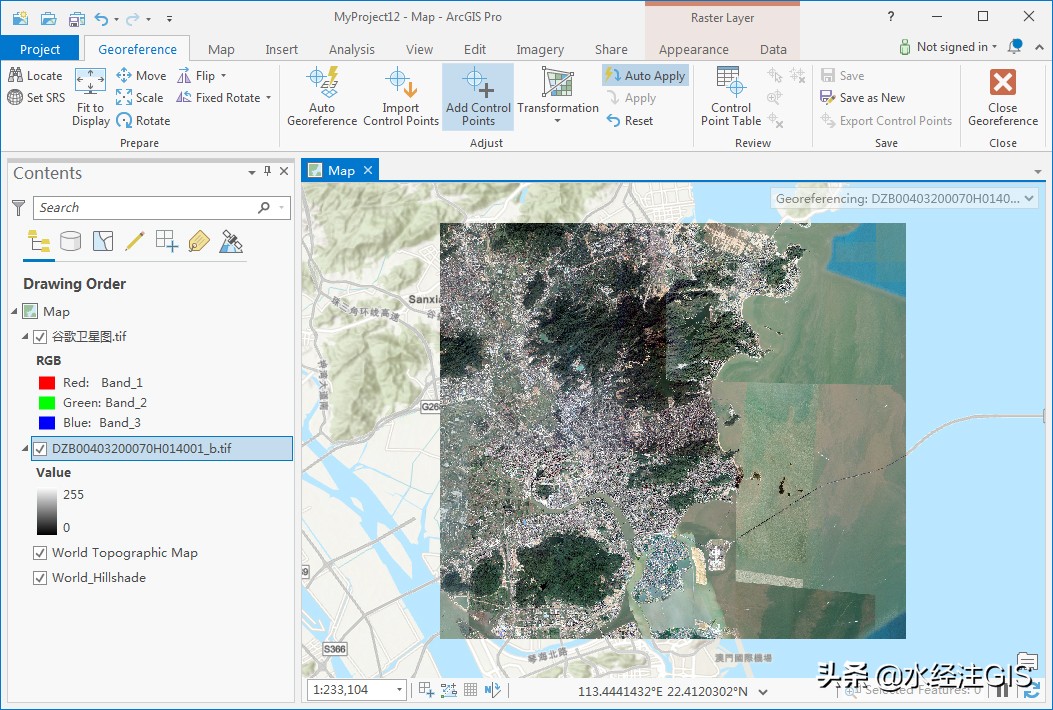Viewport: 1053px width, 710px height.
Task: Open the Set SRS globe tool
Action: (36, 97)
